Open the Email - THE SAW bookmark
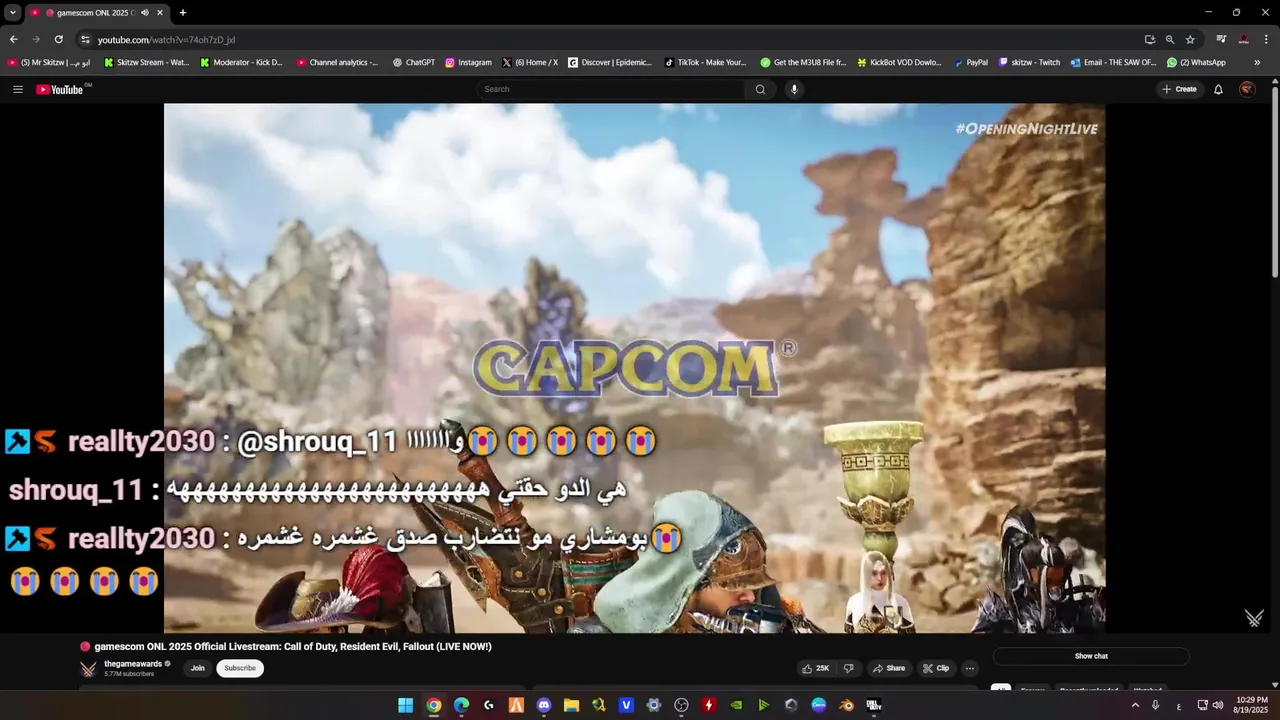The height and width of the screenshot is (720, 1280). coord(1113,62)
